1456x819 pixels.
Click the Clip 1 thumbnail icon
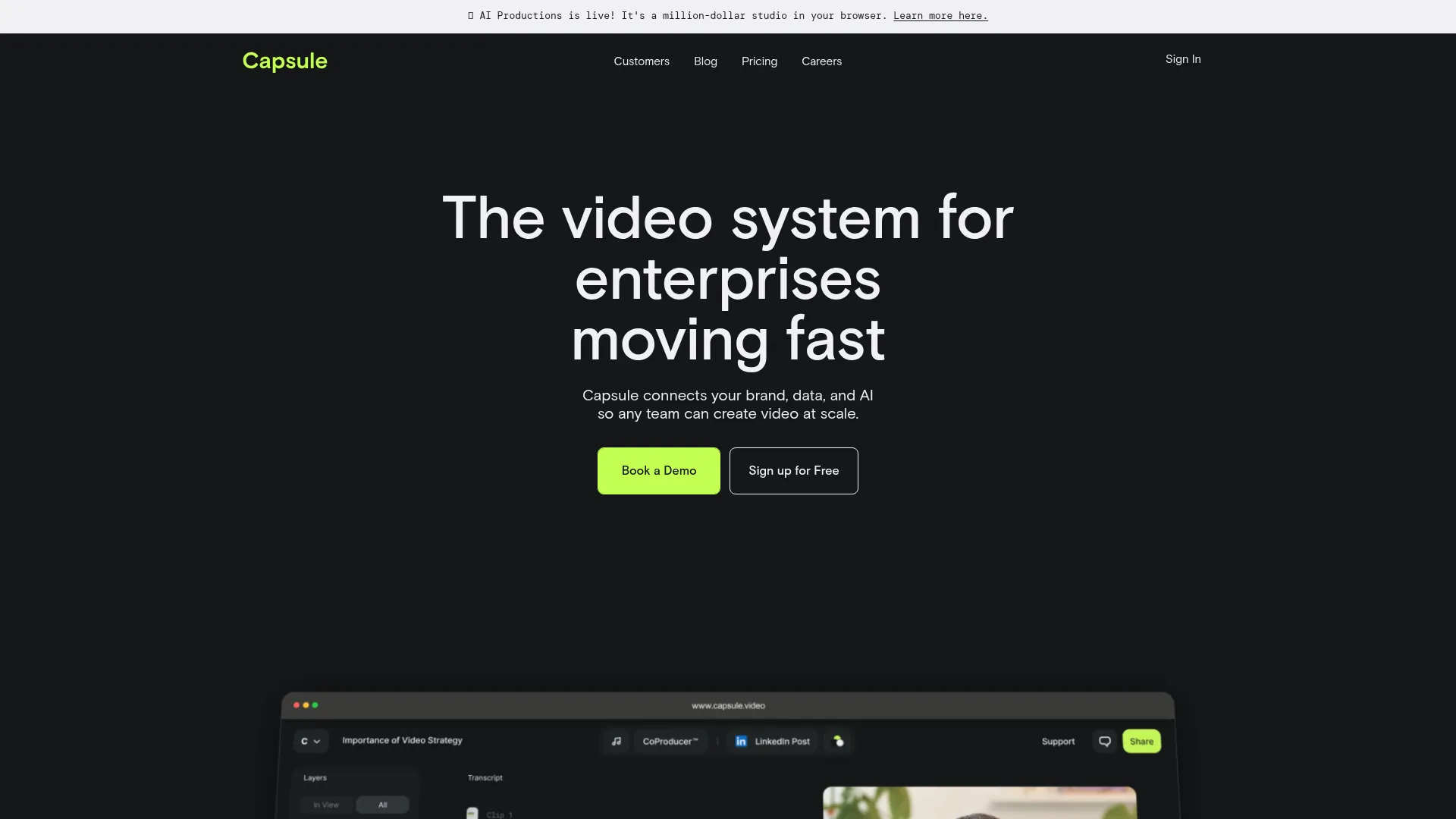point(472,813)
